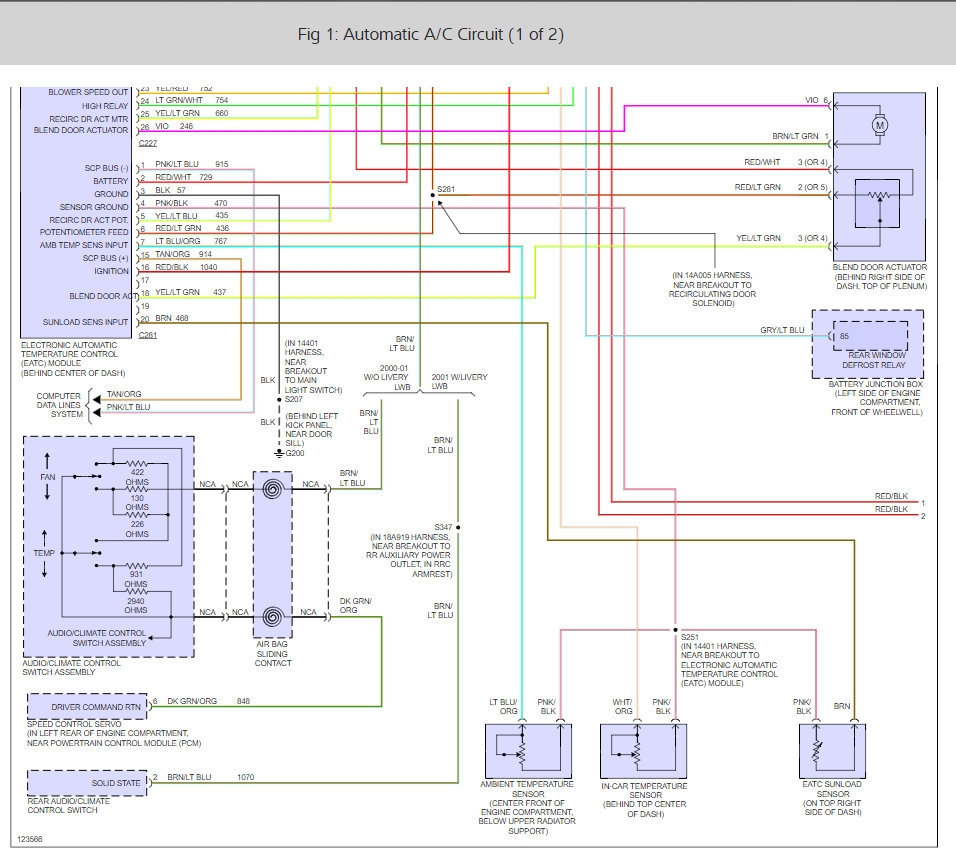The width and height of the screenshot is (956, 867).
Task: Click the TAN/ORG computer data line arrow
Action: [x=96, y=399]
